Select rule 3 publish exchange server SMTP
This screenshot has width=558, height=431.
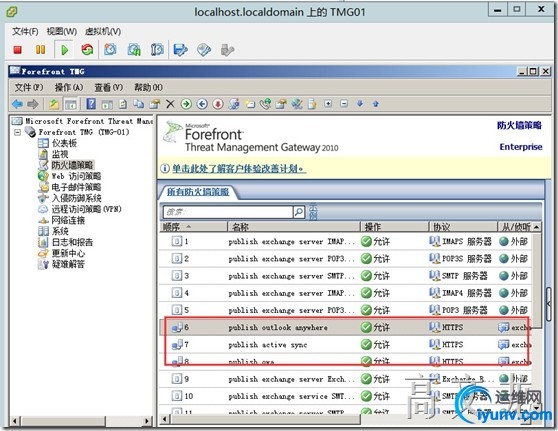pos(345,276)
